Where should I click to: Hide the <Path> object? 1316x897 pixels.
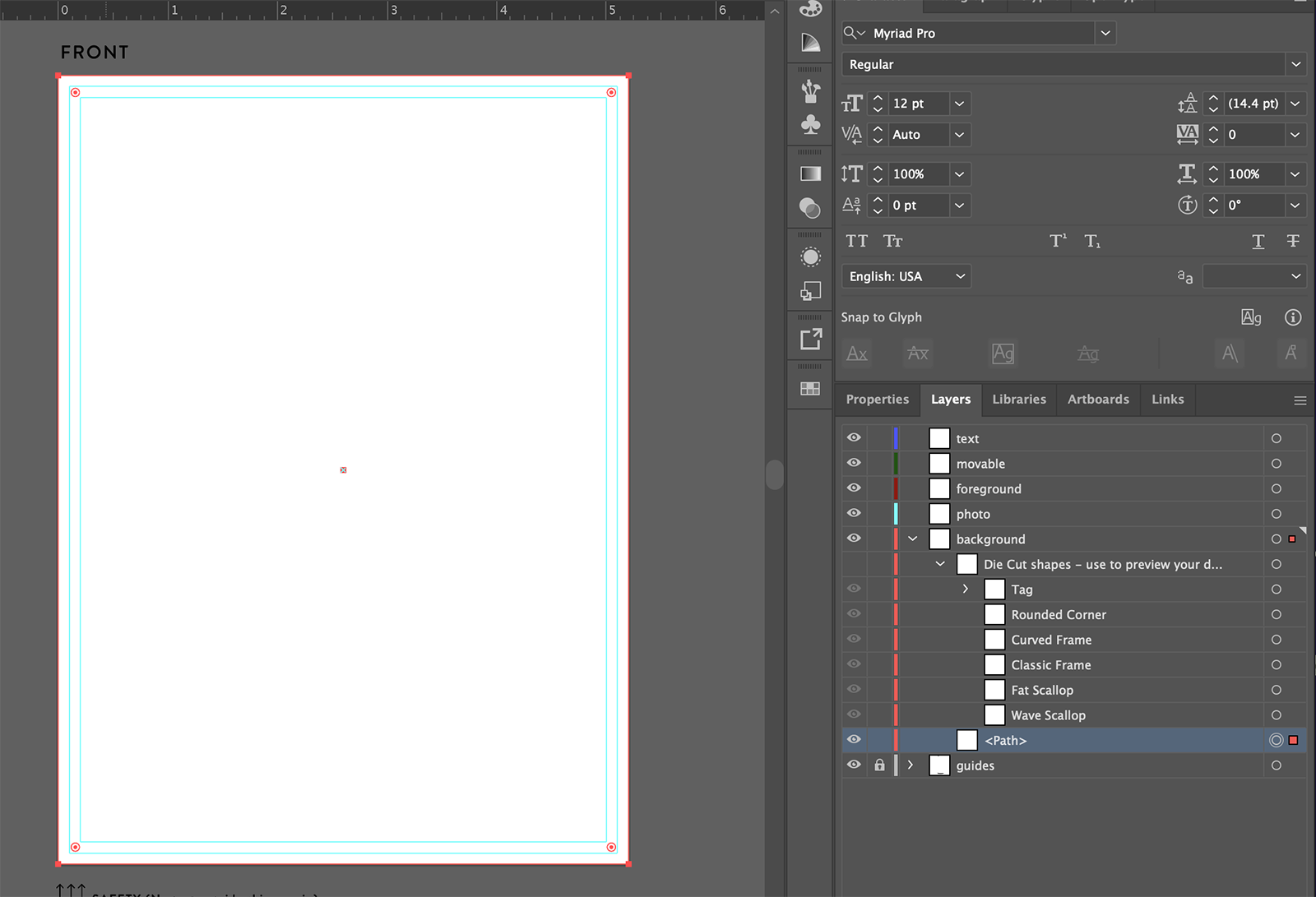(x=854, y=740)
